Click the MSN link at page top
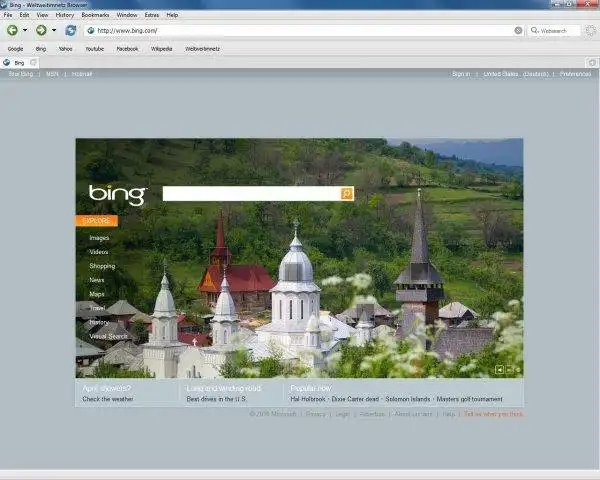Image resolution: width=600 pixels, height=480 pixels. click(x=52, y=74)
